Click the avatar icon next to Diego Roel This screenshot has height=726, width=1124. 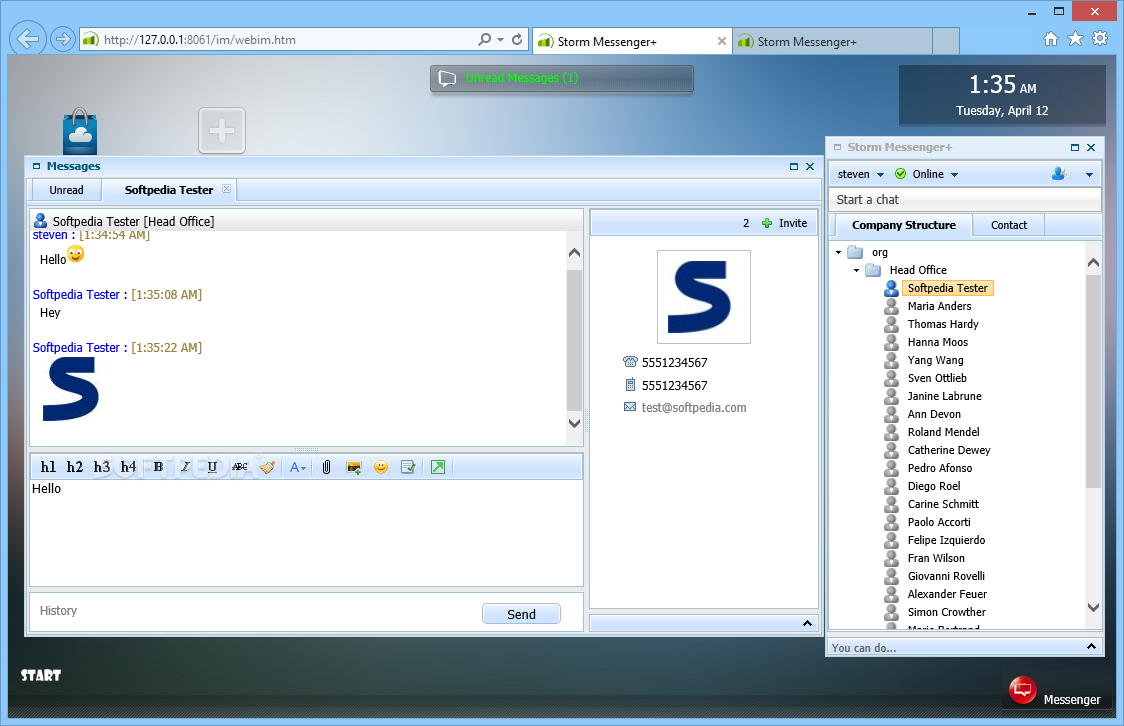pos(892,486)
